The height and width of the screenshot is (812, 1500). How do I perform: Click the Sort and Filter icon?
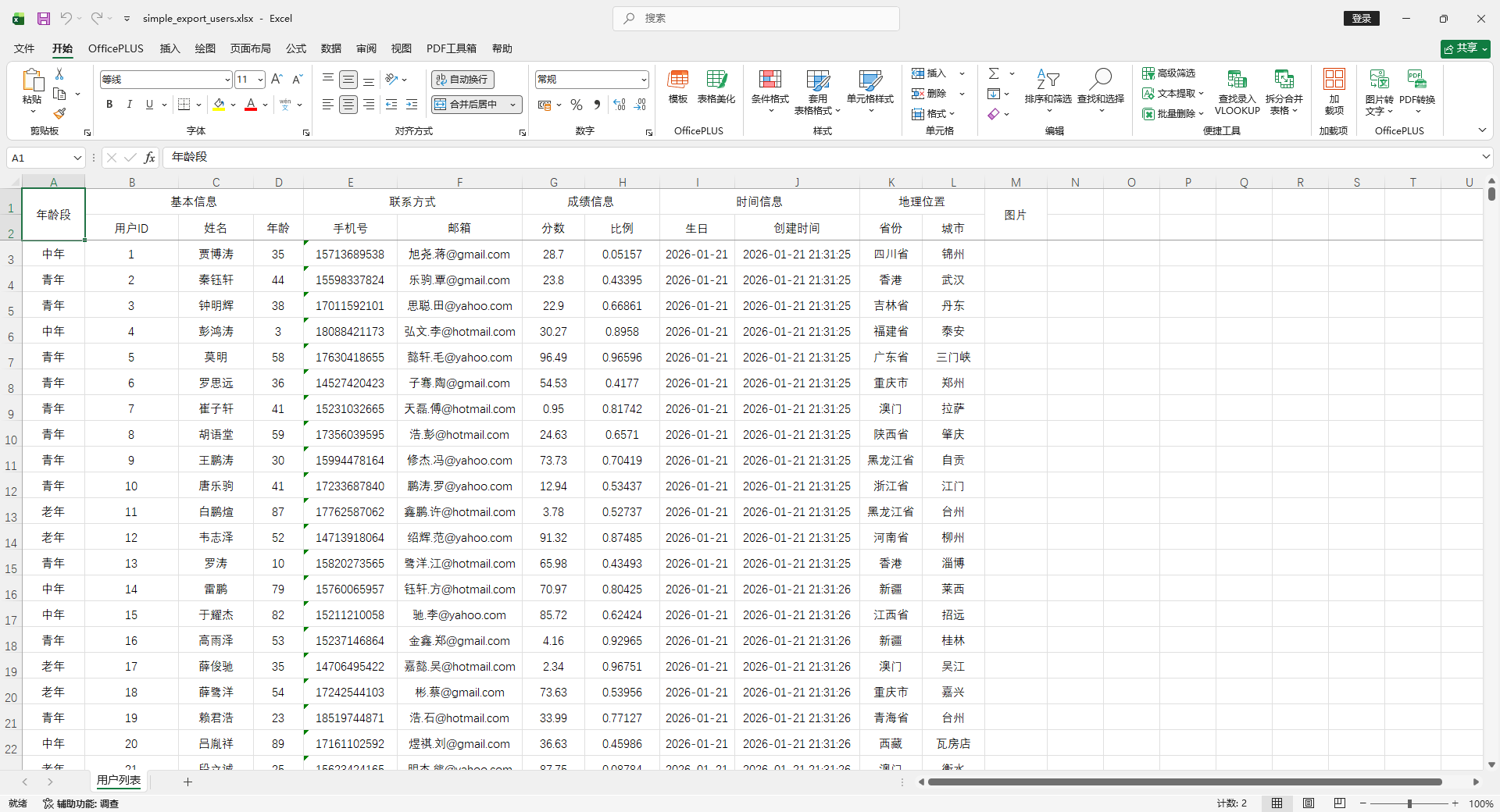pos(1048,80)
